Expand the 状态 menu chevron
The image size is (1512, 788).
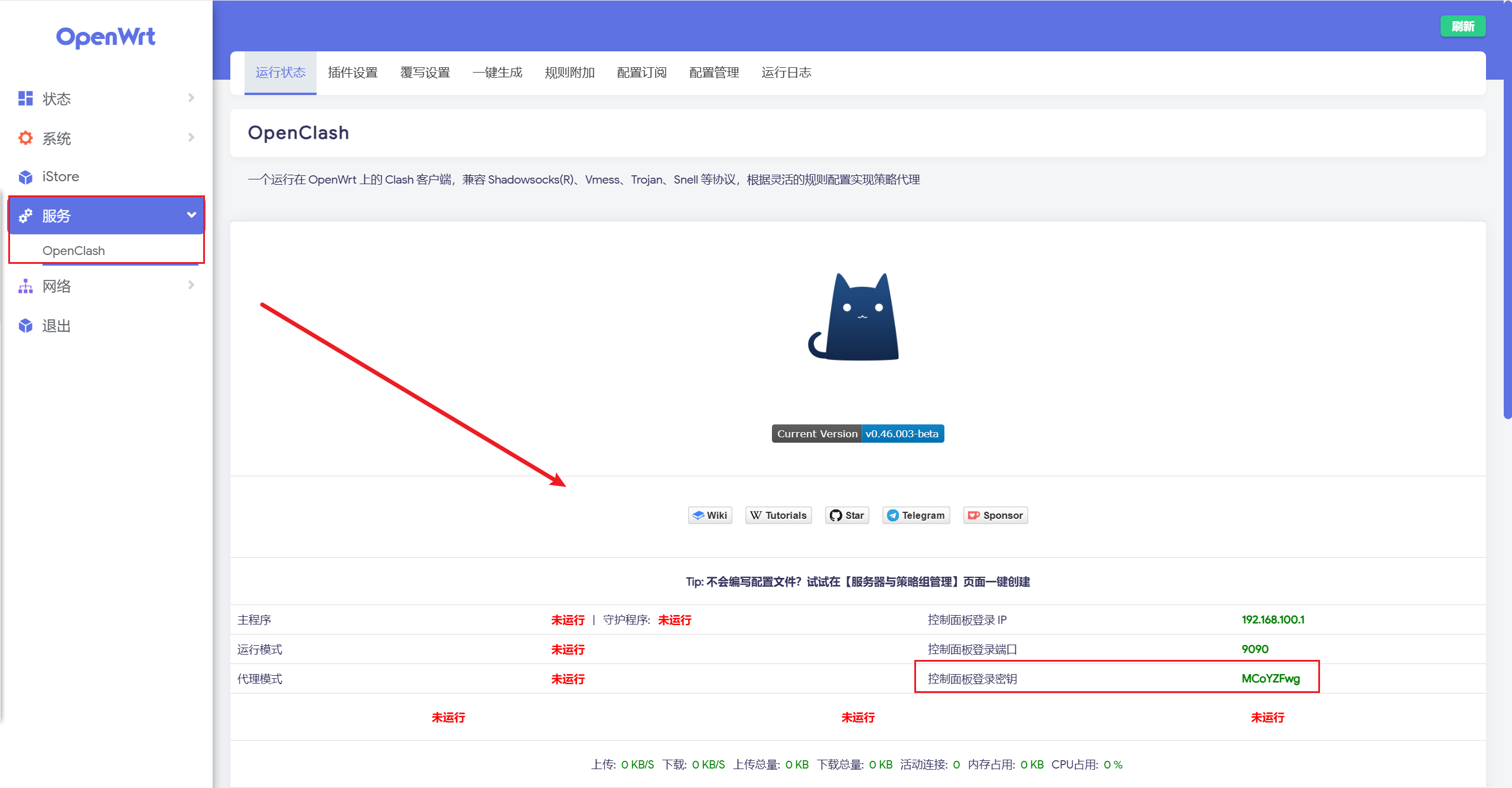[191, 98]
